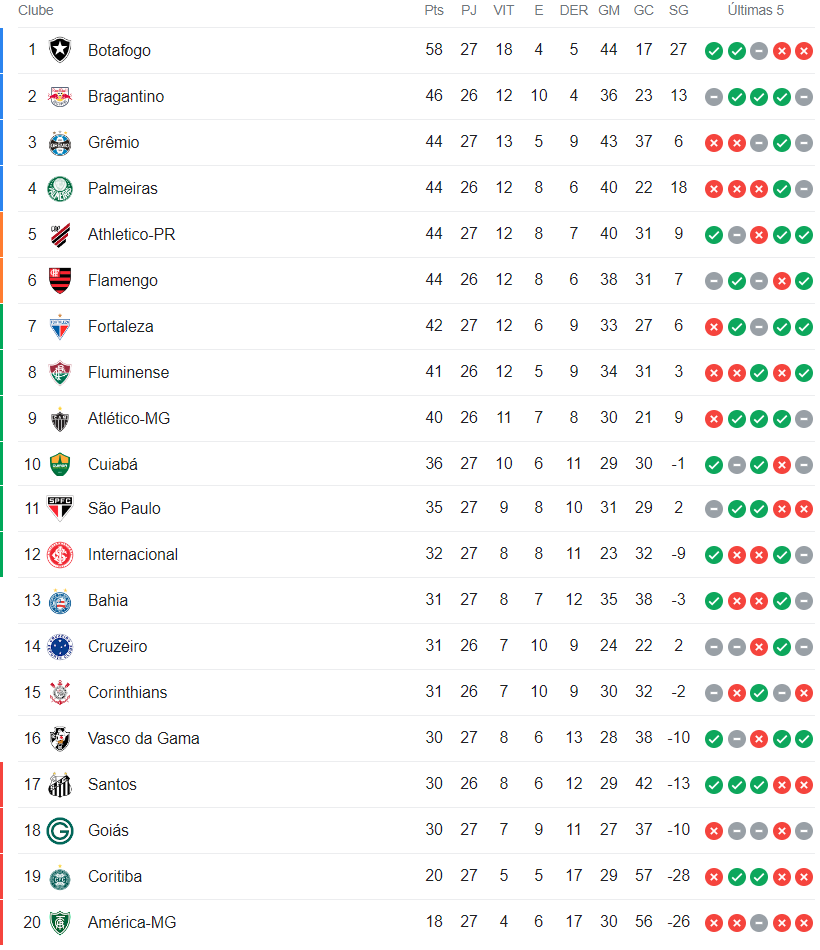Click the Pts column header
Image resolution: width=820 pixels, height=950 pixels.
coord(433,10)
